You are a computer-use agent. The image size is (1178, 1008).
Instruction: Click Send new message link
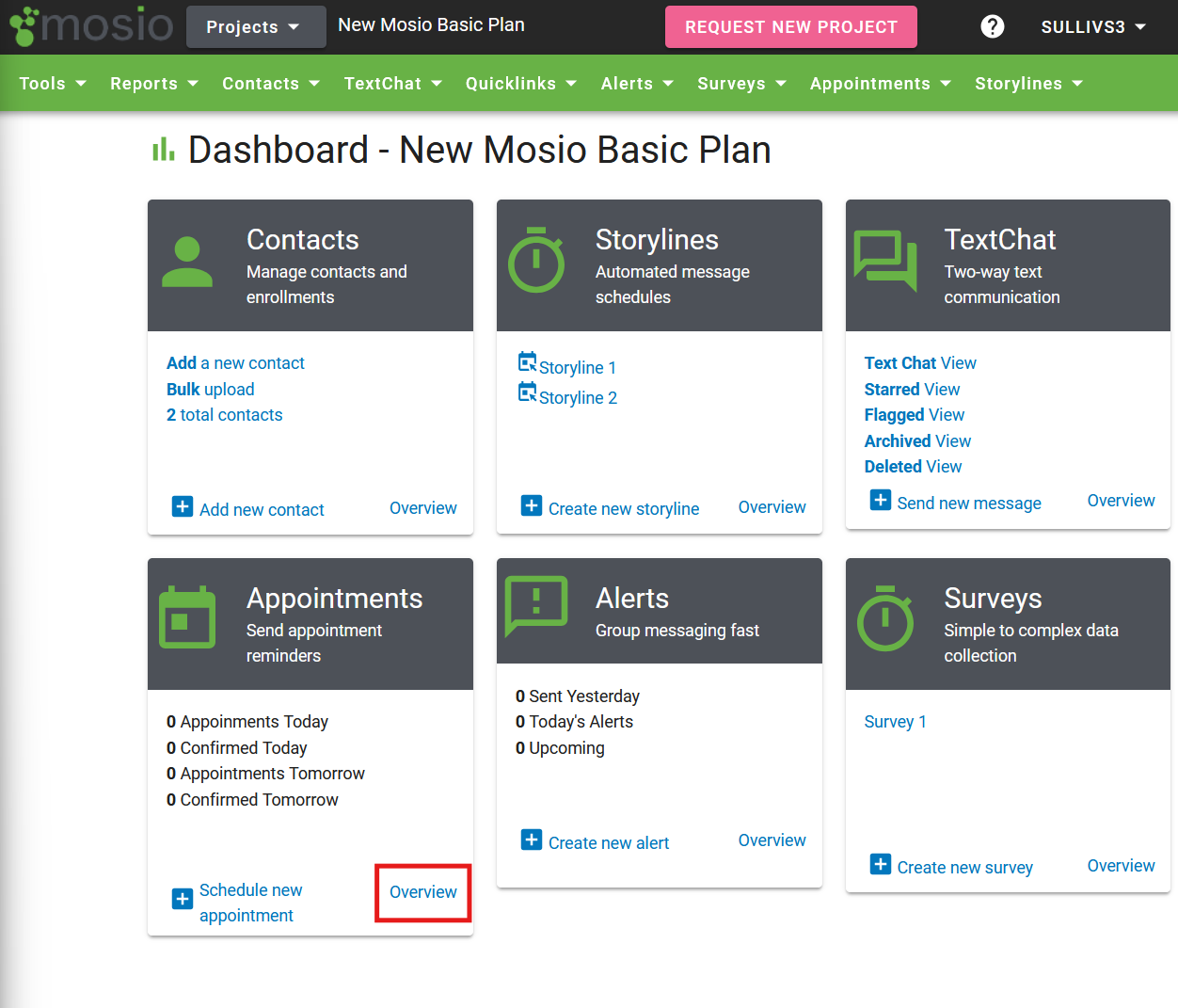coord(969,504)
